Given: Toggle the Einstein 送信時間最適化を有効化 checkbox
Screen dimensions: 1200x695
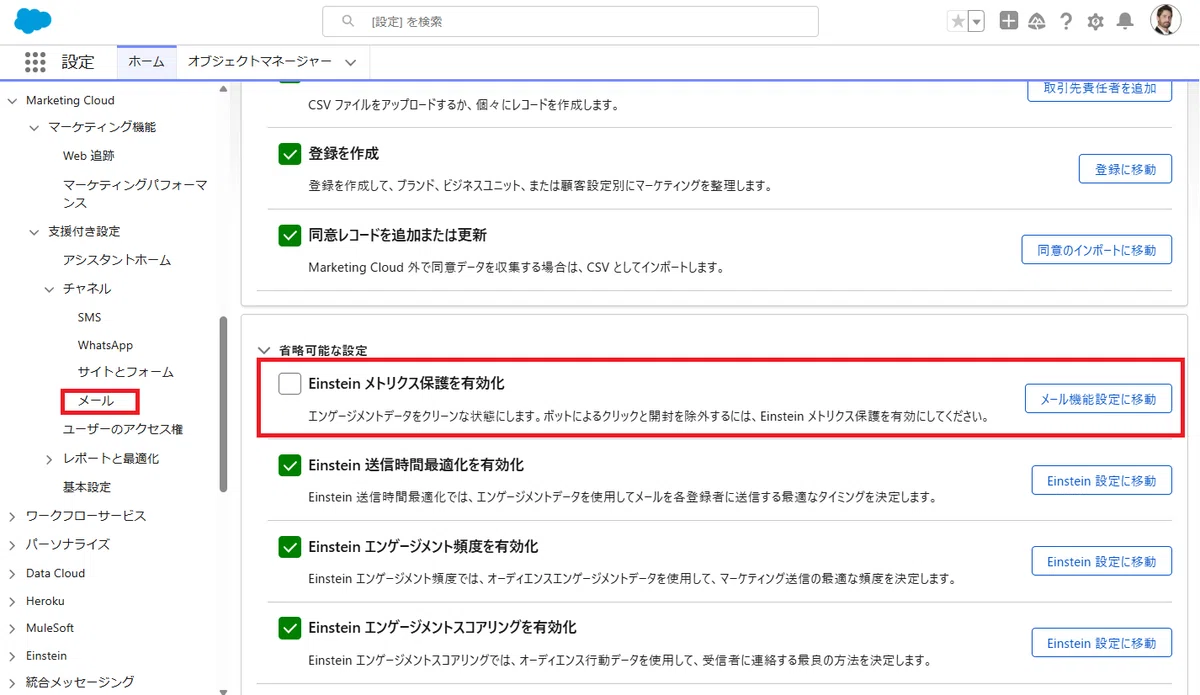Looking at the screenshot, I should pos(290,465).
